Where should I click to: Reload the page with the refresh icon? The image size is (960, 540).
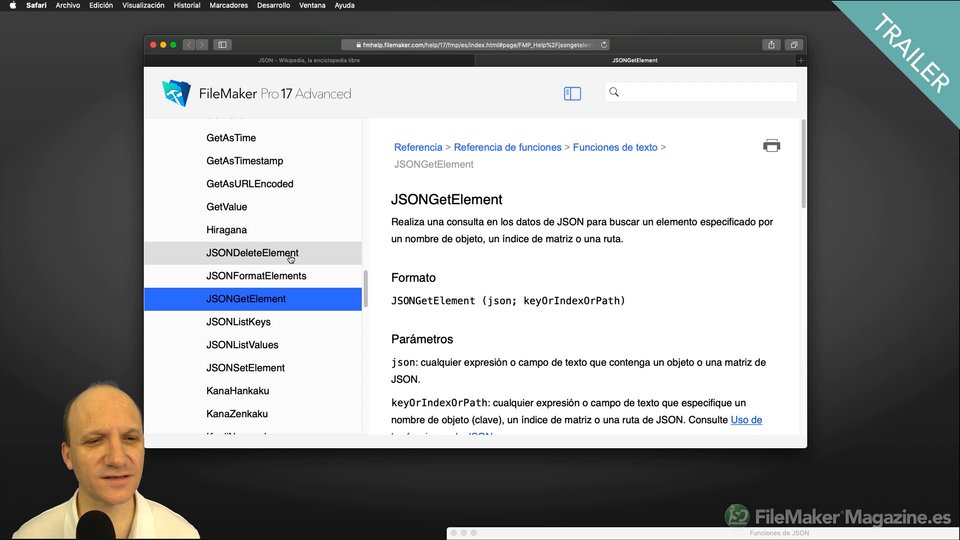[x=604, y=45]
